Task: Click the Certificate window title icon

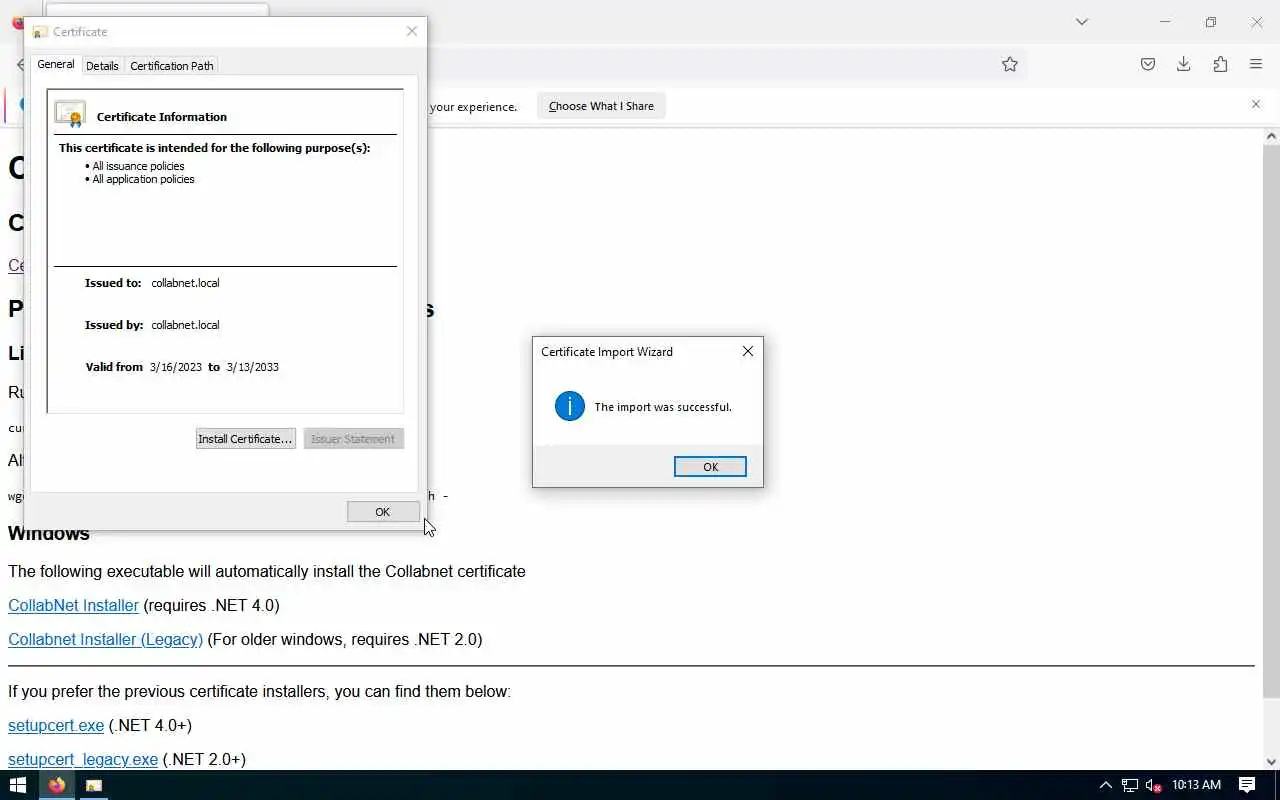Action: coord(40,32)
